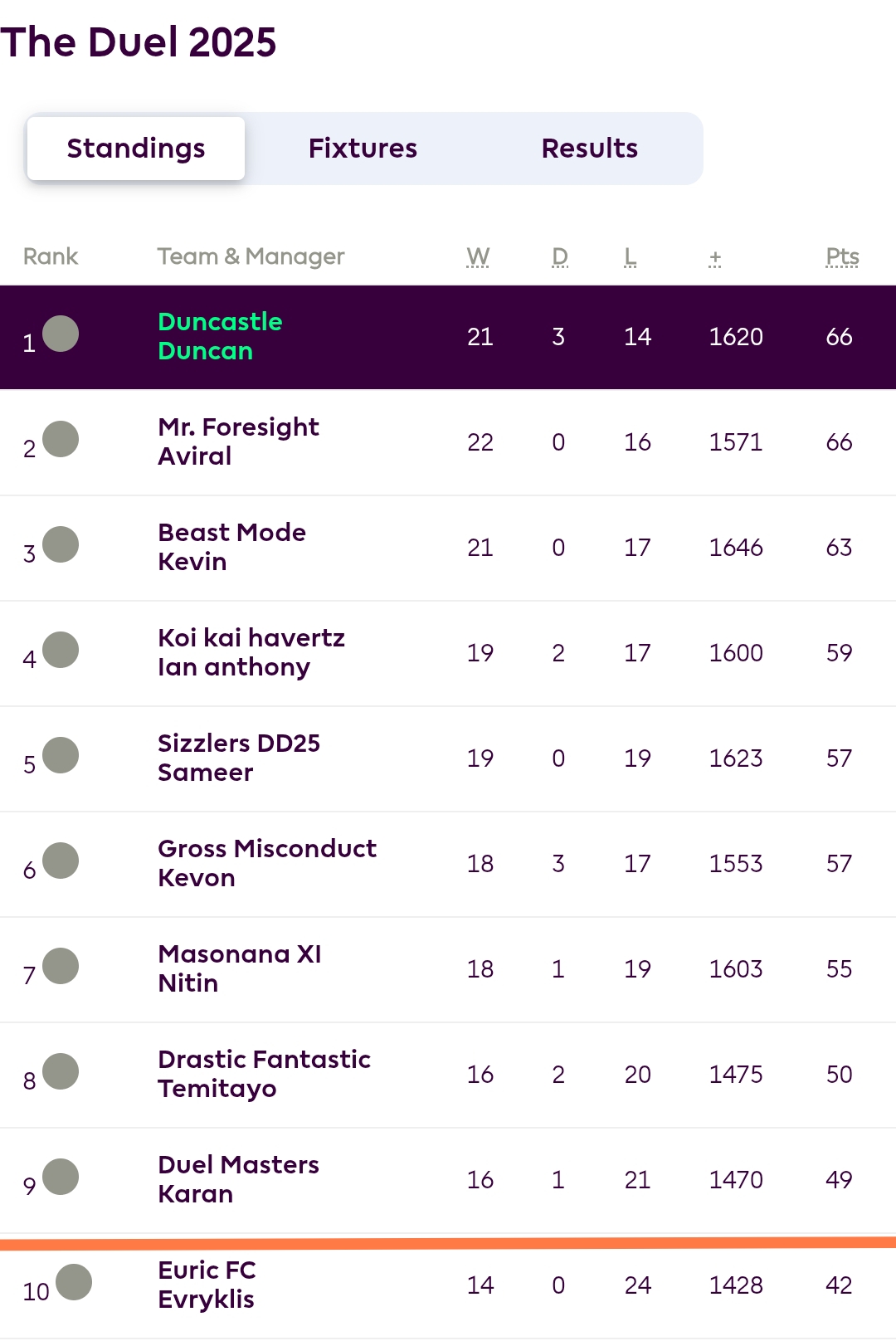Click the plus points-scored column header
Screen dimensions: 896x1341
tap(715, 258)
